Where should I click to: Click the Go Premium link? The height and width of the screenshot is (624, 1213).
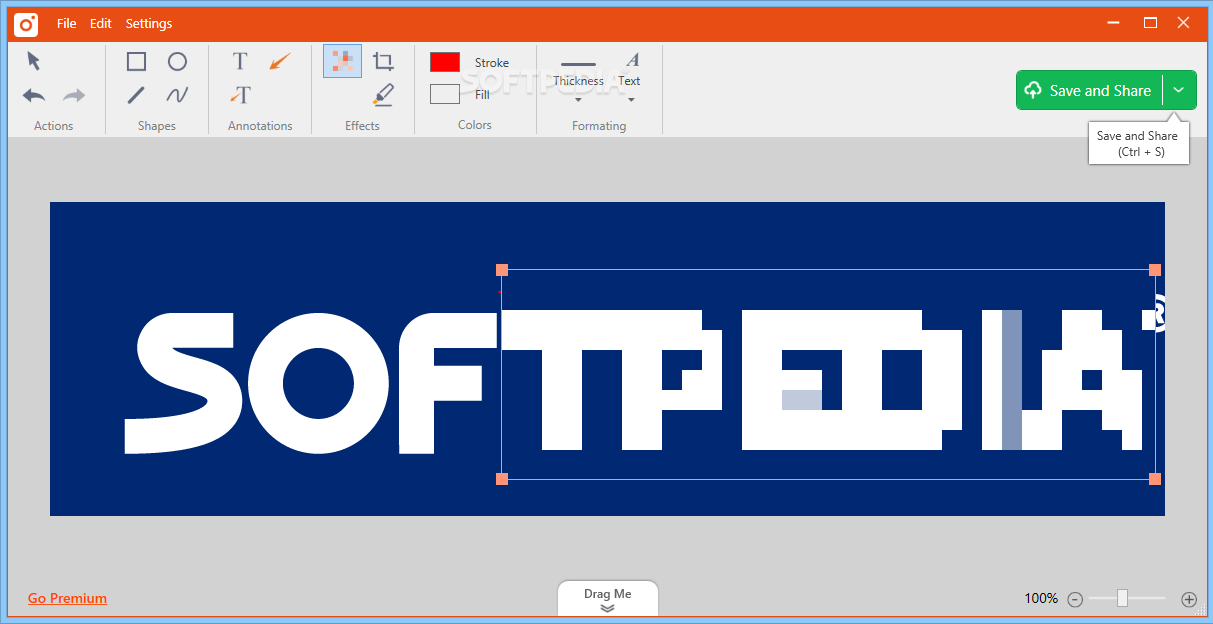[67, 598]
